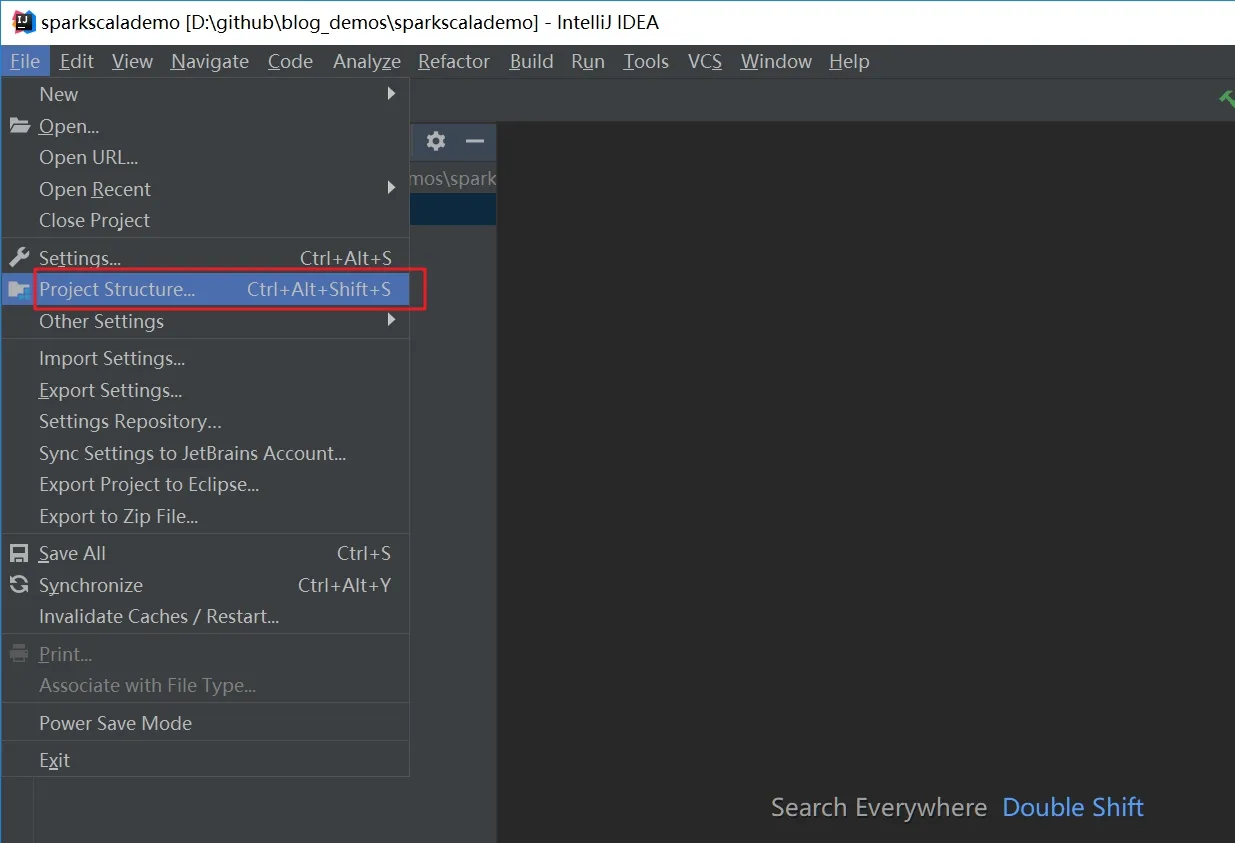
Task: Open the Navigate menu
Action: (210, 61)
